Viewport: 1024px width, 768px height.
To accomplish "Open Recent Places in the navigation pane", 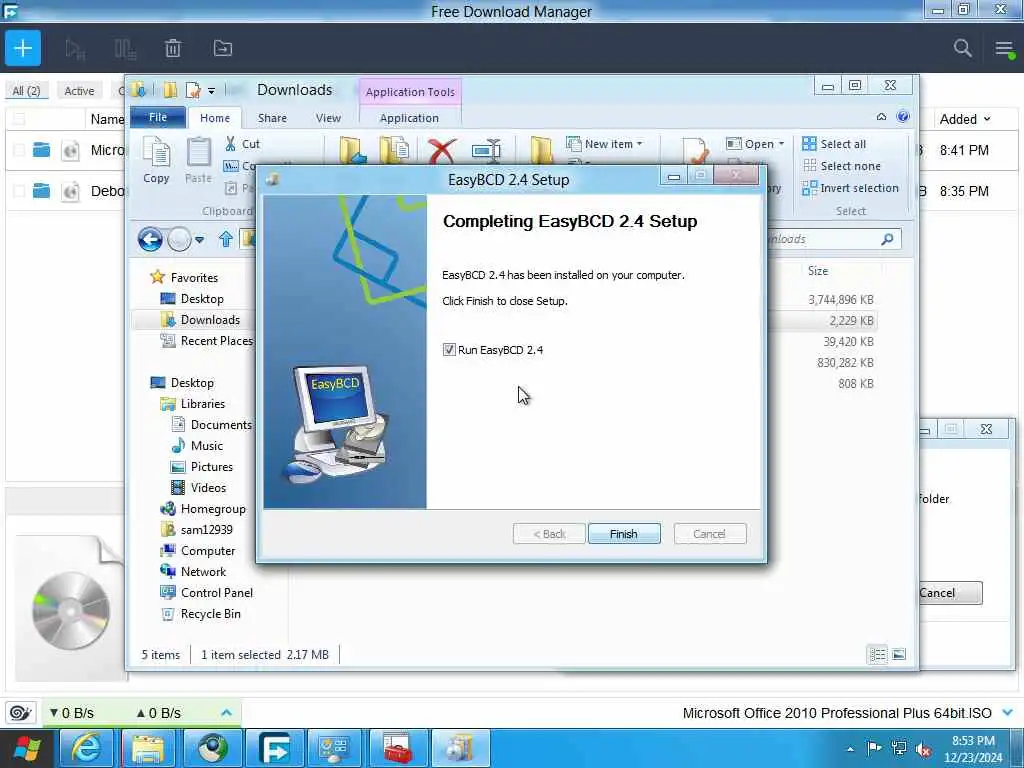I will tap(207, 340).
